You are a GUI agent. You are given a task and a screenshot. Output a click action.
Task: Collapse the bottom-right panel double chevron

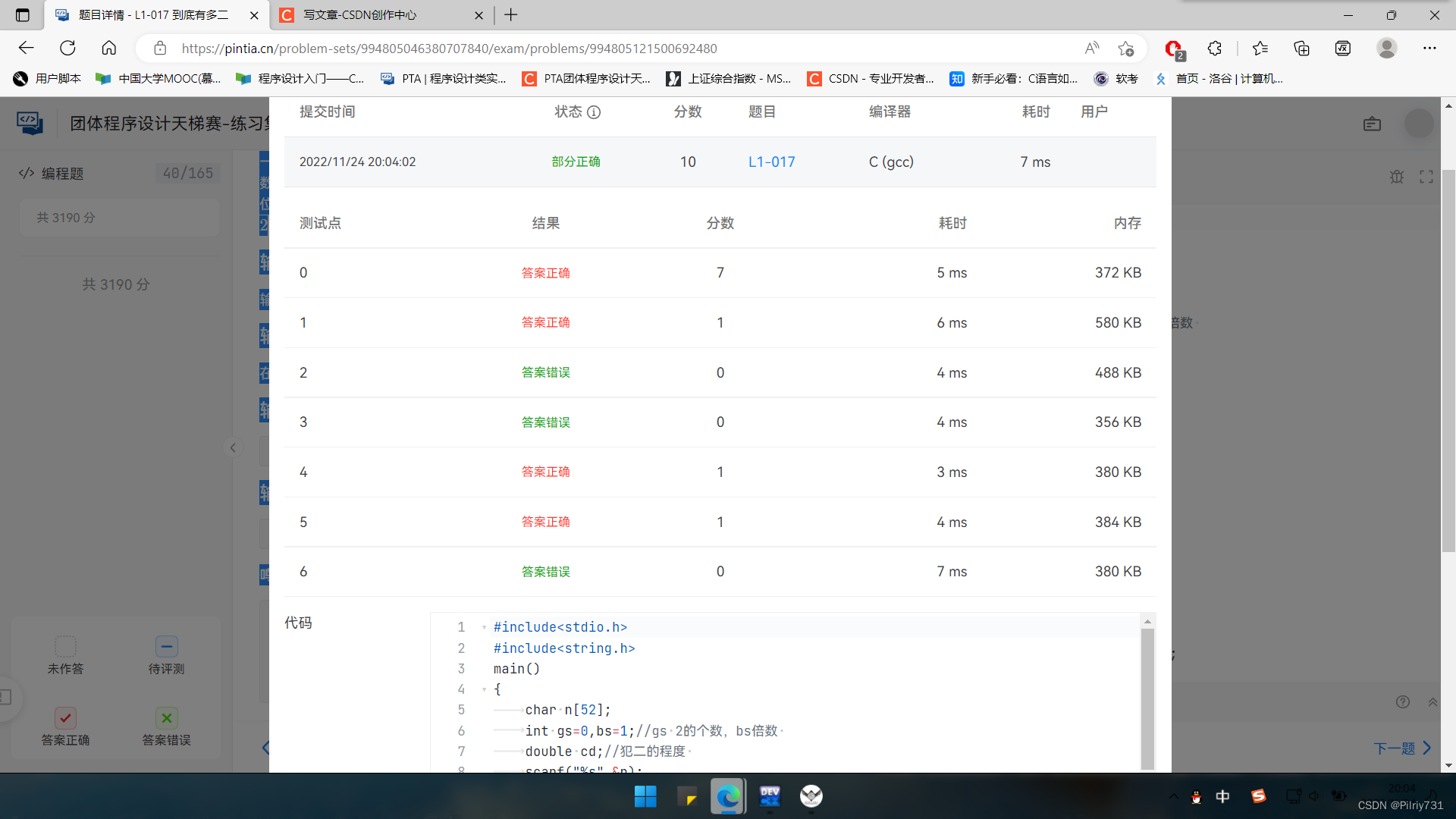tap(1432, 703)
